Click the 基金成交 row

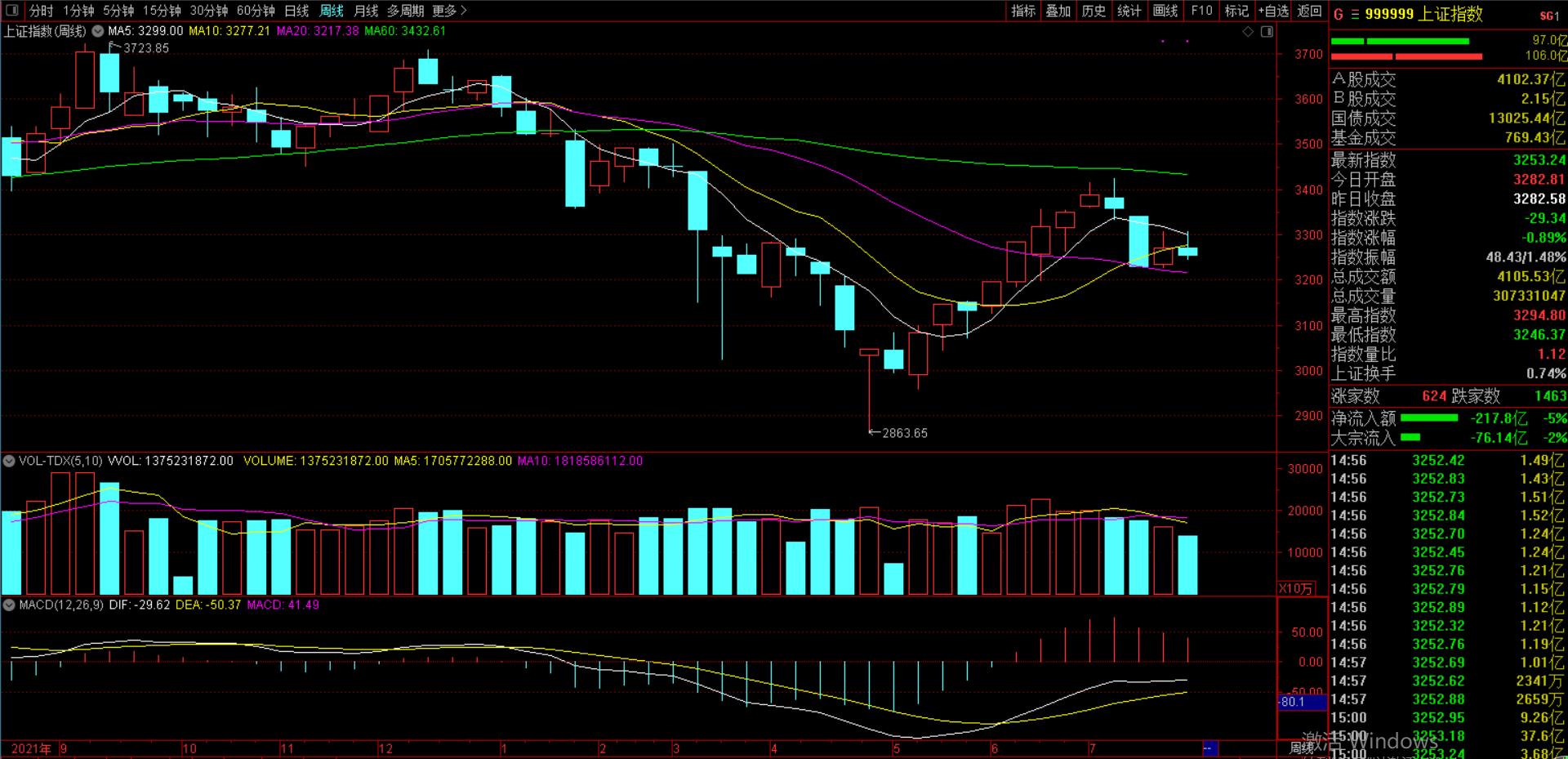point(1449,138)
